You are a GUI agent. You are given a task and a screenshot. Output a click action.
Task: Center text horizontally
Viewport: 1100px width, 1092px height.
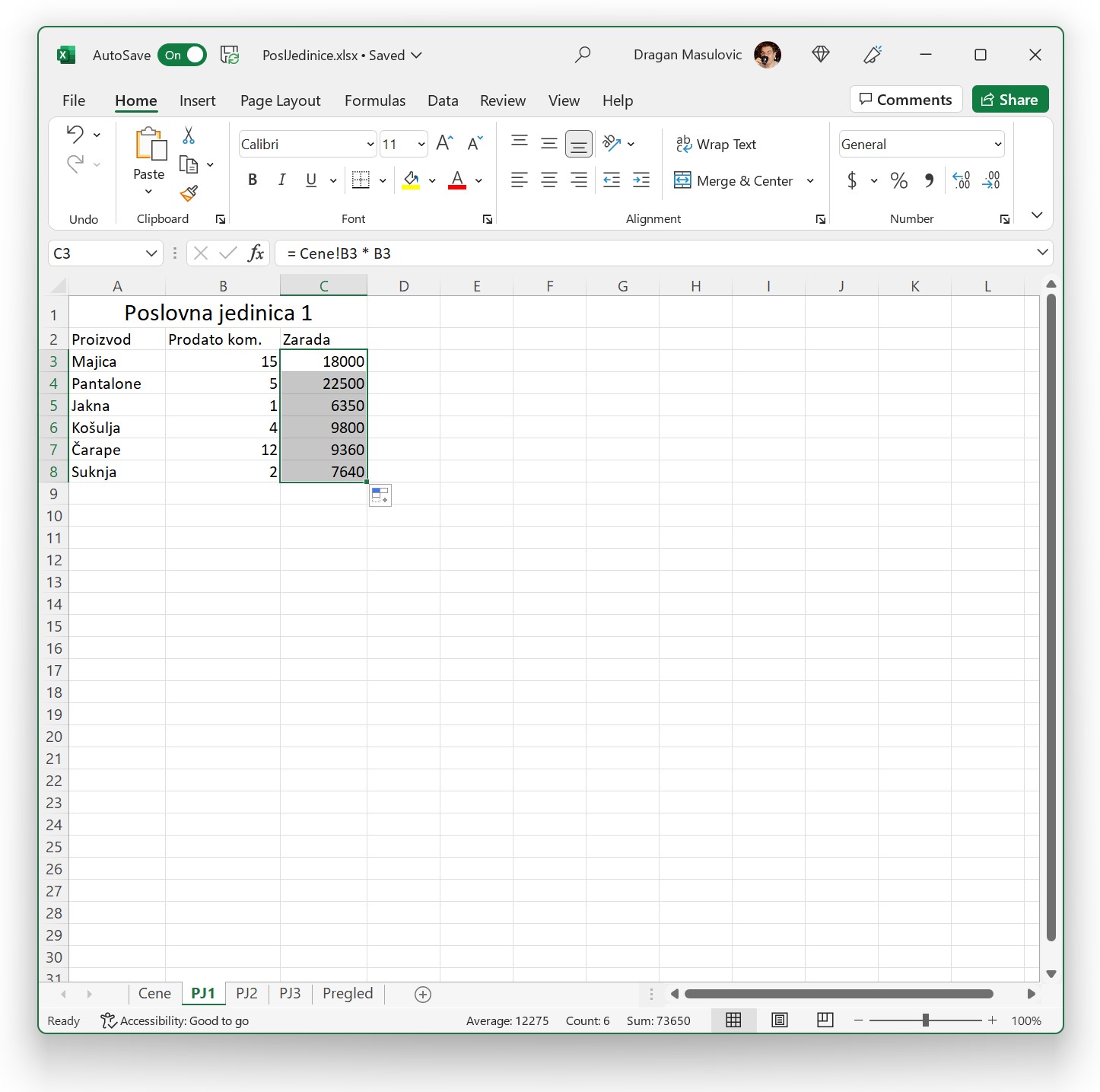pyautogui.click(x=549, y=180)
